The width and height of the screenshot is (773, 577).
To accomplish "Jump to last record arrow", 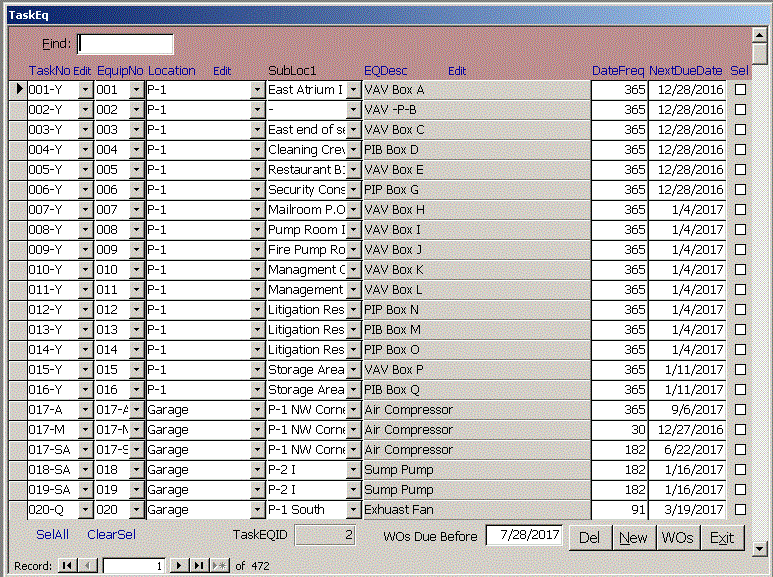I will [200, 566].
